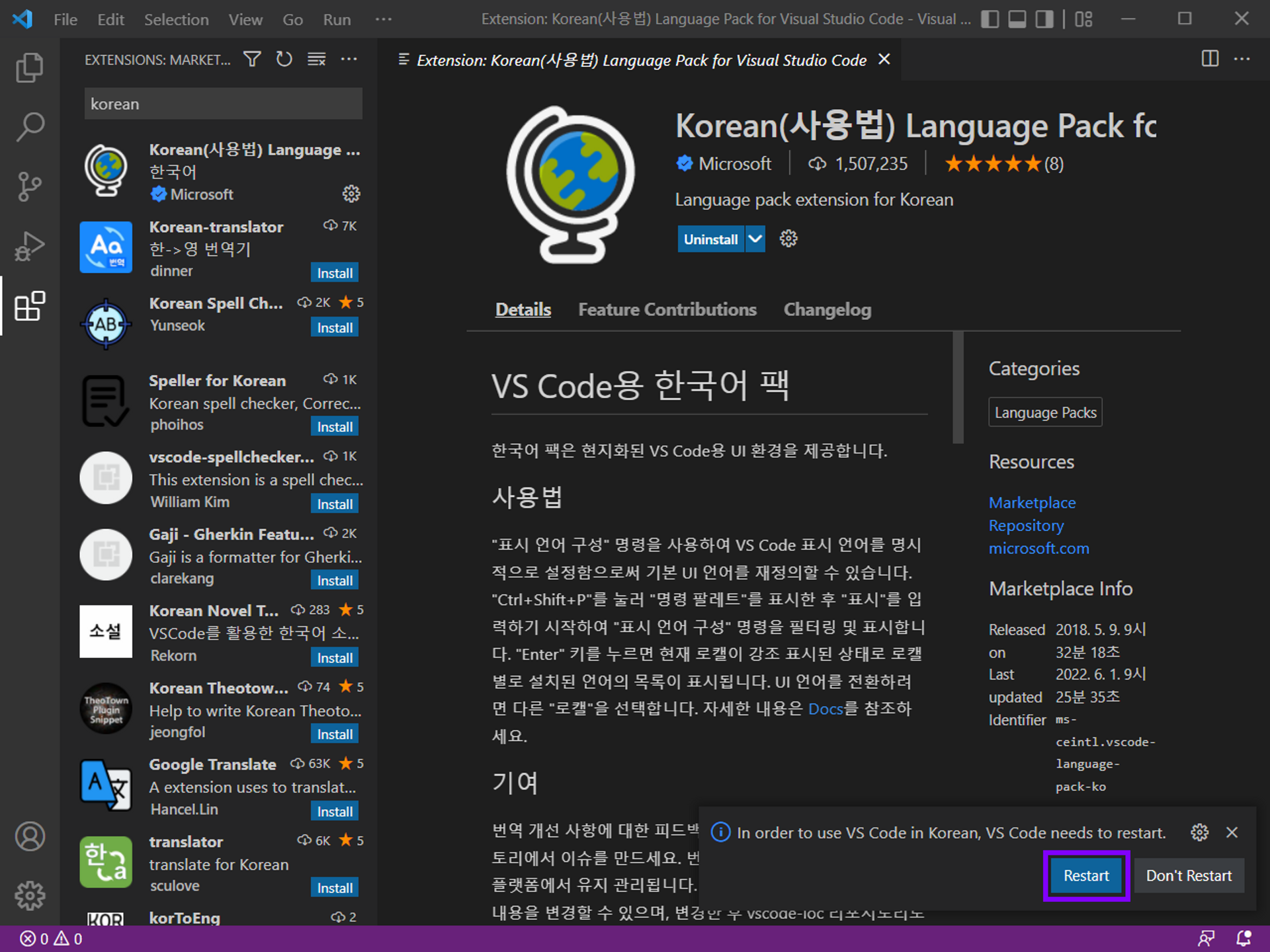Click the VS Code logo icon
Image resolution: width=1270 pixels, height=952 pixels.
(22, 19)
